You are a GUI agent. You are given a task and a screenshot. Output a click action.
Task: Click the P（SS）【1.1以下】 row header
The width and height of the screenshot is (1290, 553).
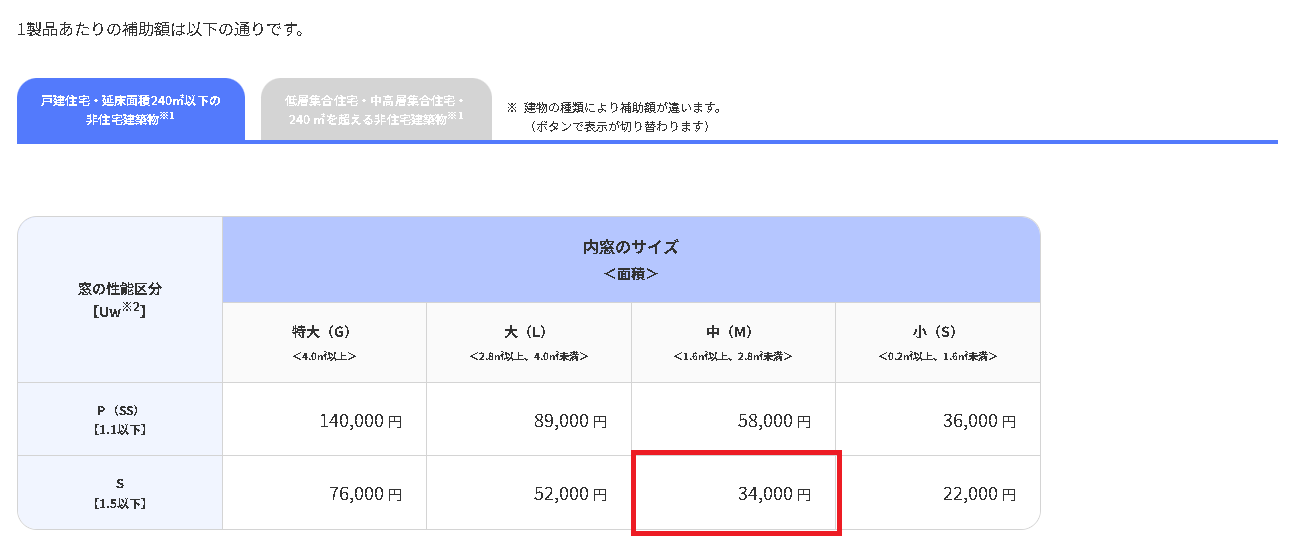point(120,419)
